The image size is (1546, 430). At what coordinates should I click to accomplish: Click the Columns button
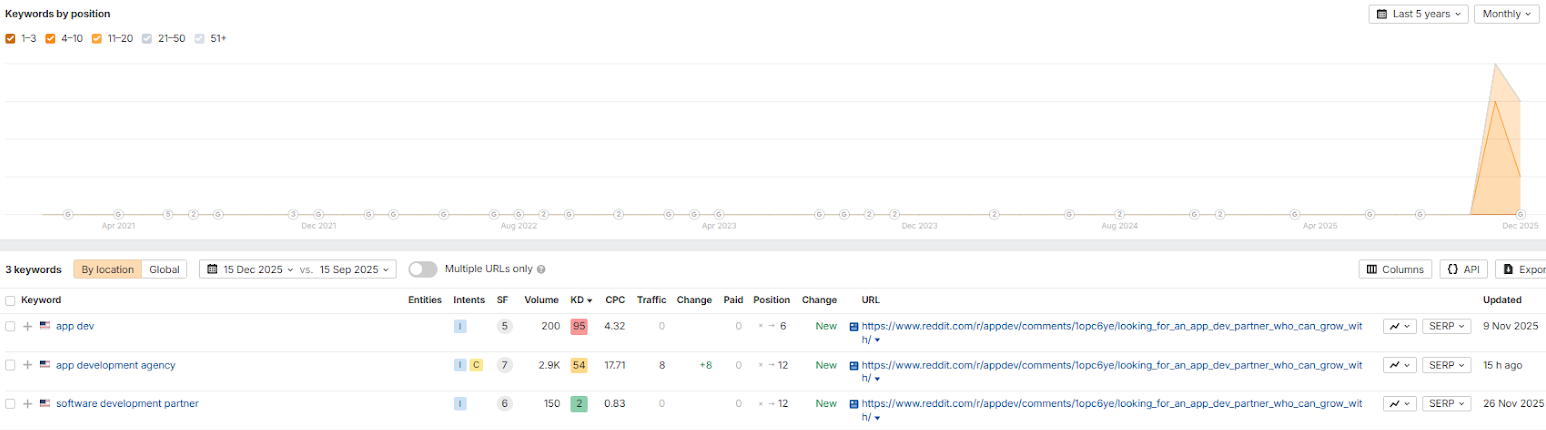pos(1395,269)
